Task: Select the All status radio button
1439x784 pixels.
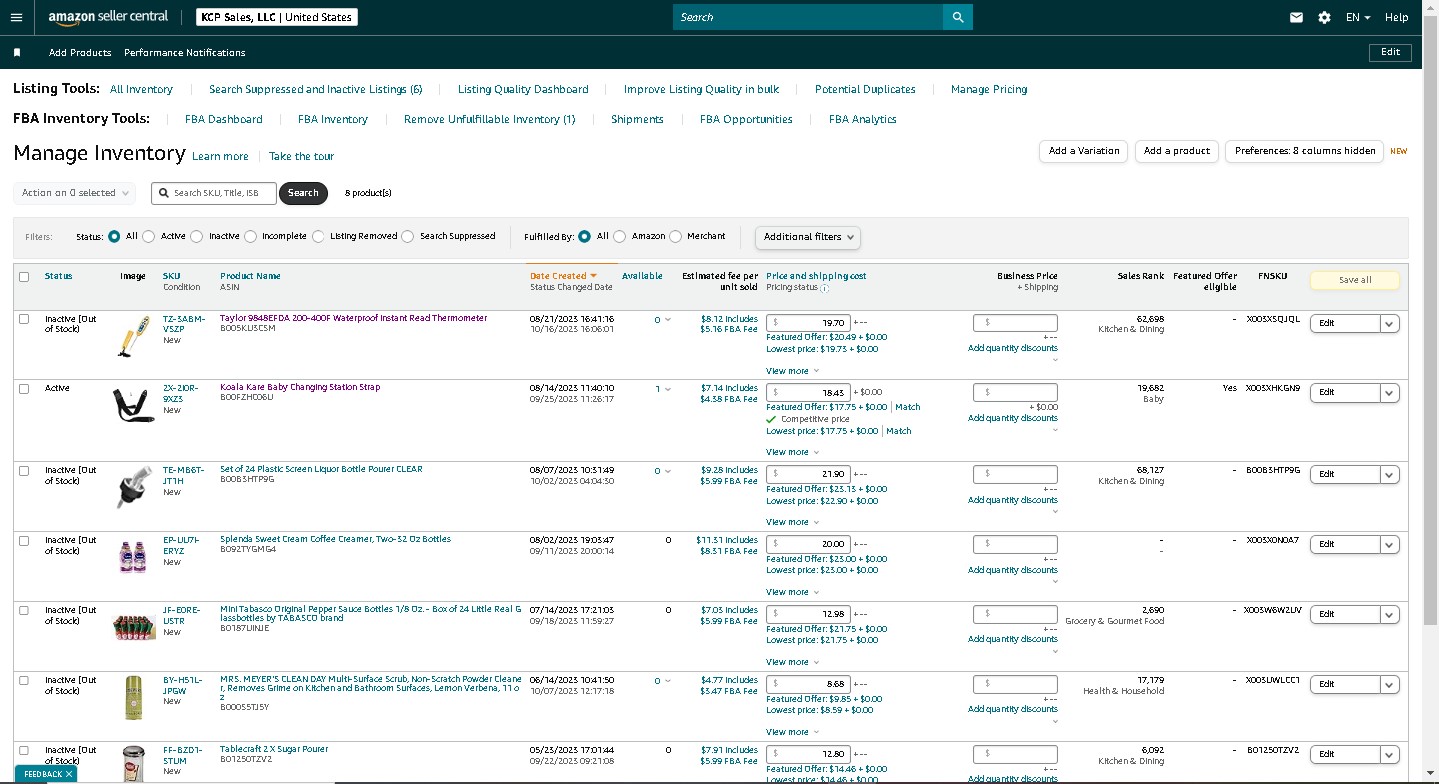Action: coord(114,237)
